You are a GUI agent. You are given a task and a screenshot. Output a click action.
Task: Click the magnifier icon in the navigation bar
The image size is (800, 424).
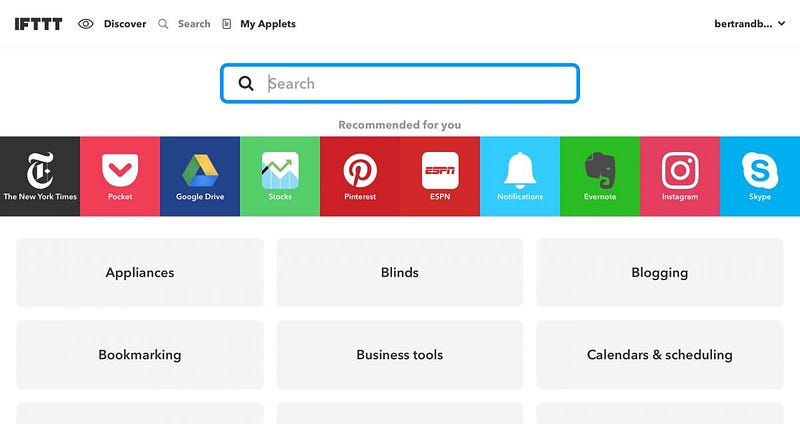[x=163, y=24]
